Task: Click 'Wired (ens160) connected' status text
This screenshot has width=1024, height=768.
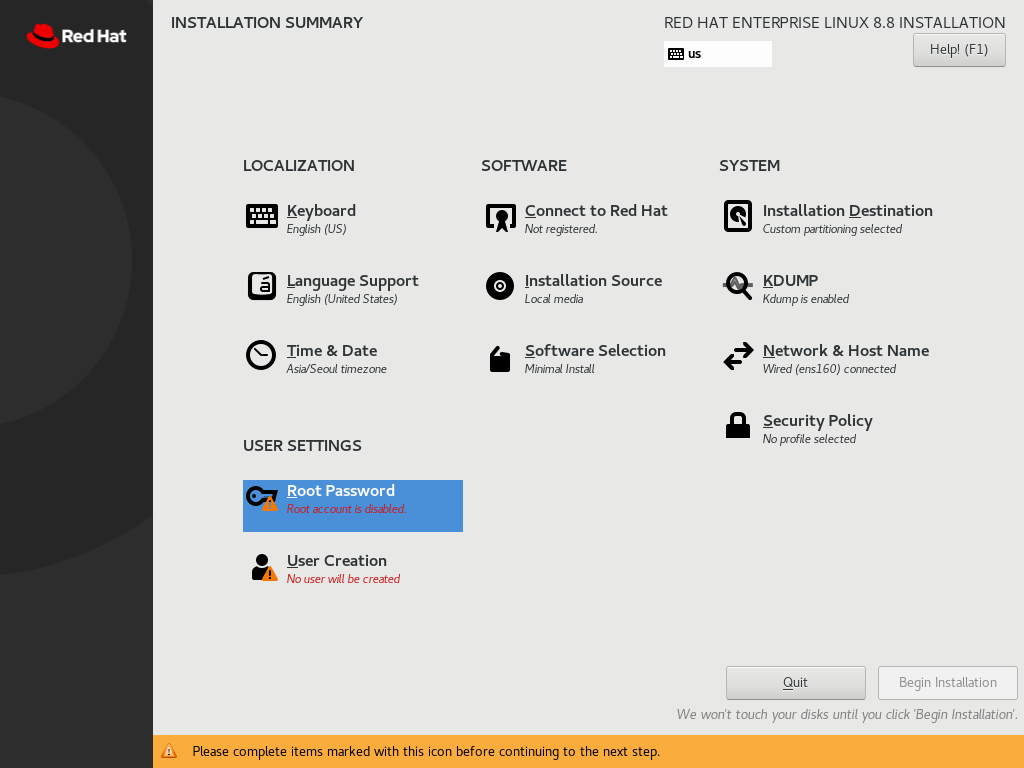Action: coord(829,369)
